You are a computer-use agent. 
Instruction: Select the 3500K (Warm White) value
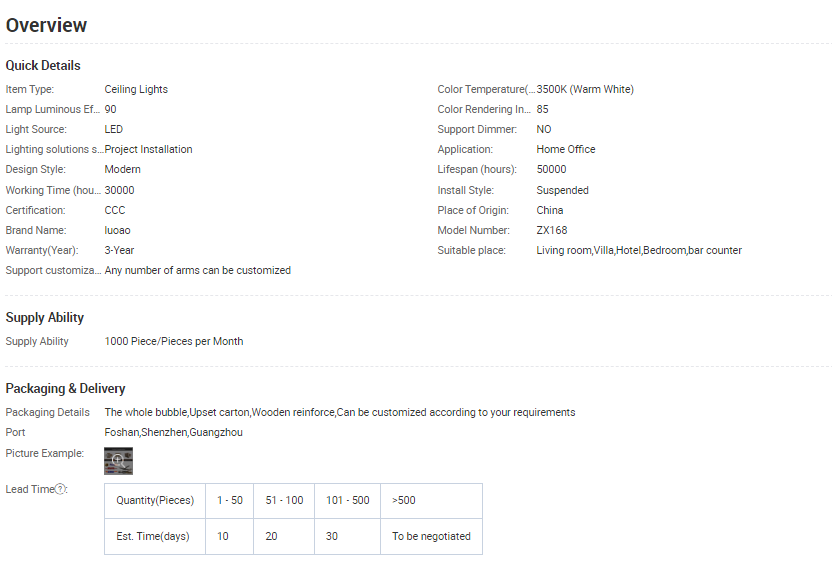click(585, 89)
